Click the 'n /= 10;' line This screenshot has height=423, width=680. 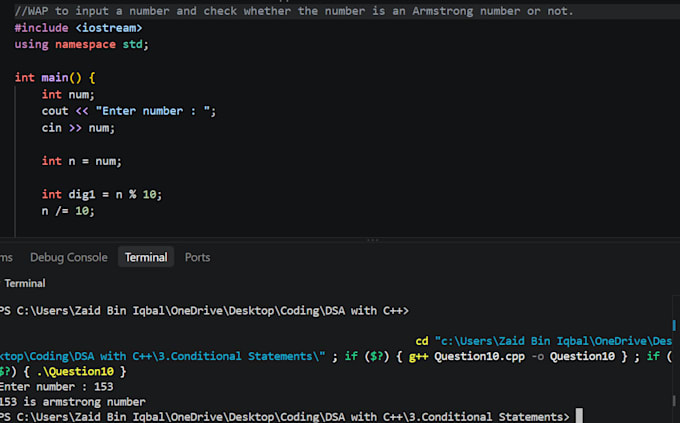(x=68, y=211)
